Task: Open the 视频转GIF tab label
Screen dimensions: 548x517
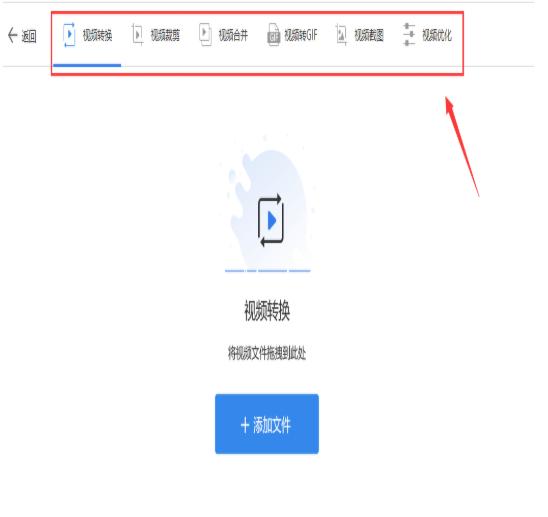Action: [x=301, y=35]
